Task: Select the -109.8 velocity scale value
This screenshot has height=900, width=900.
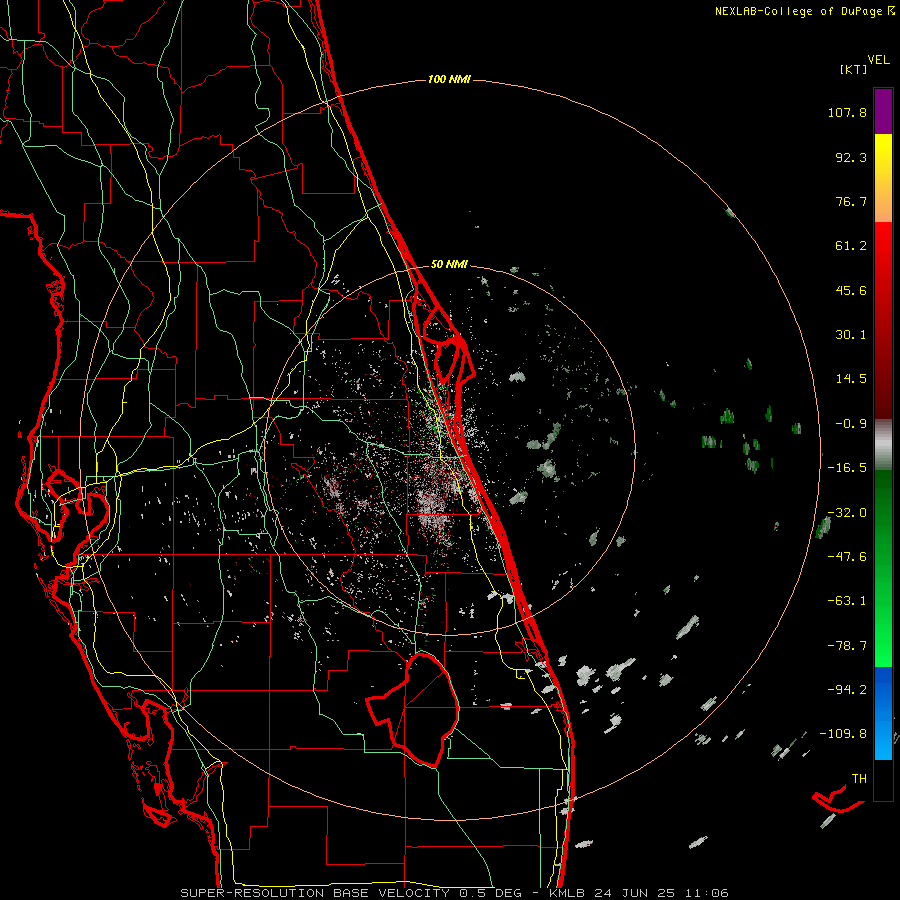Action: click(843, 734)
